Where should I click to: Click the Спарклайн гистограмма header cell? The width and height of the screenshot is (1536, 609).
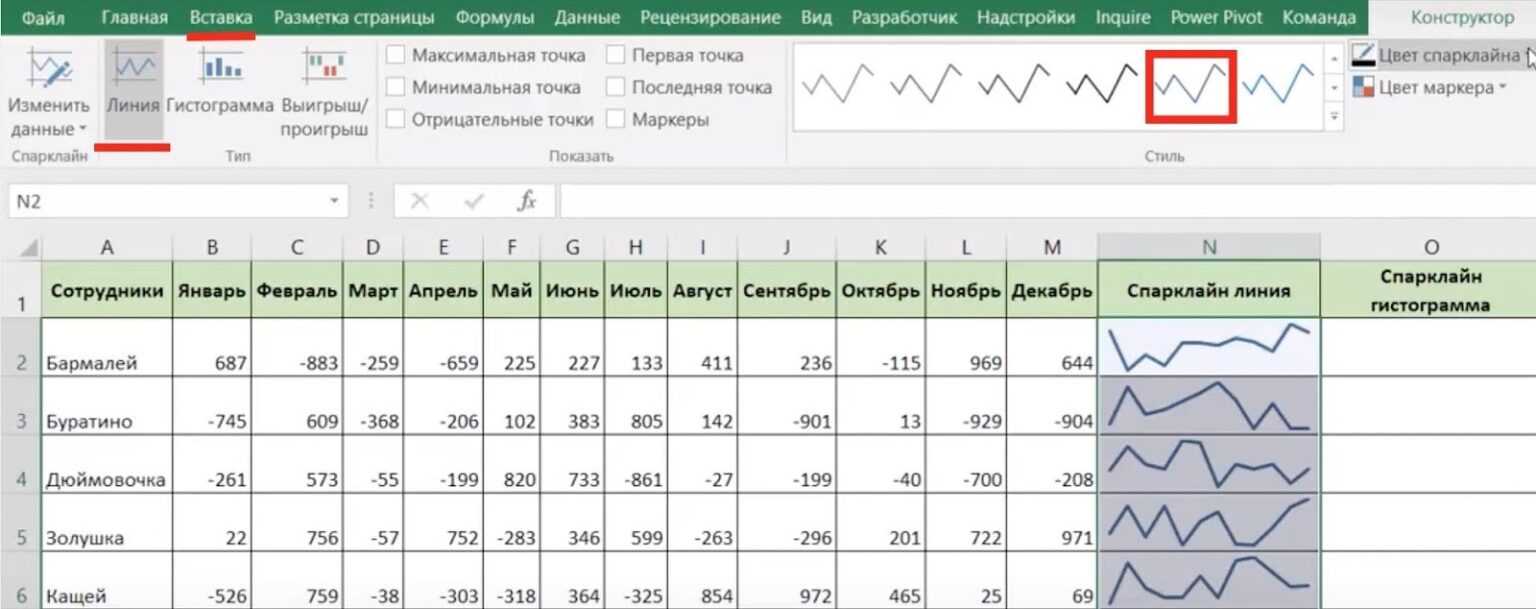click(1429, 290)
